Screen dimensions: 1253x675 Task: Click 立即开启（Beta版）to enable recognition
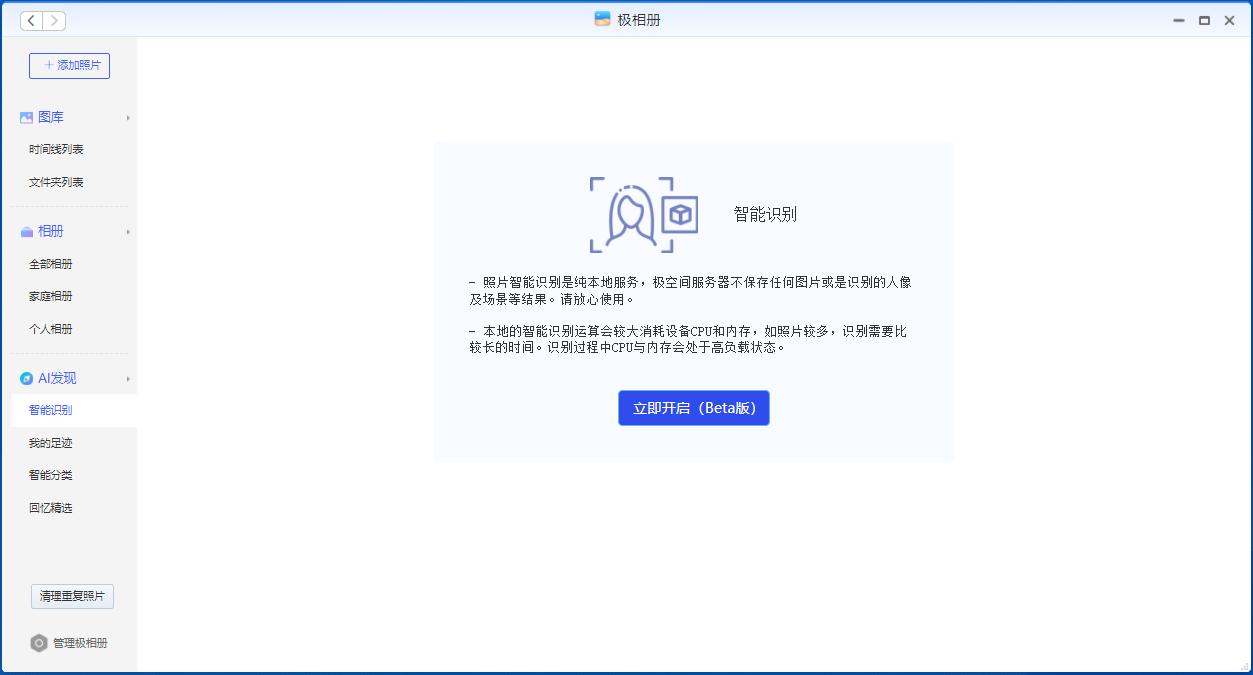point(693,407)
